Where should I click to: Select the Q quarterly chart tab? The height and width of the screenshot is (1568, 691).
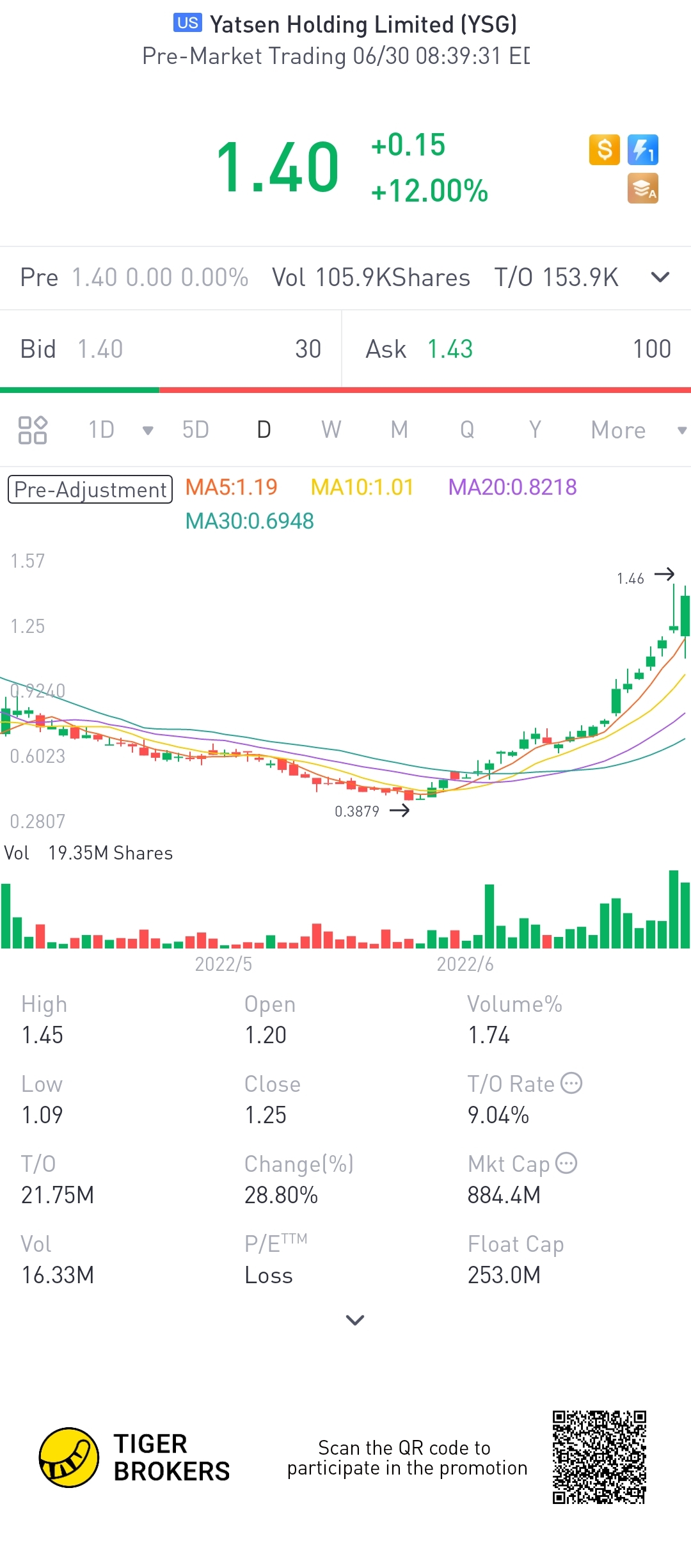467,430
